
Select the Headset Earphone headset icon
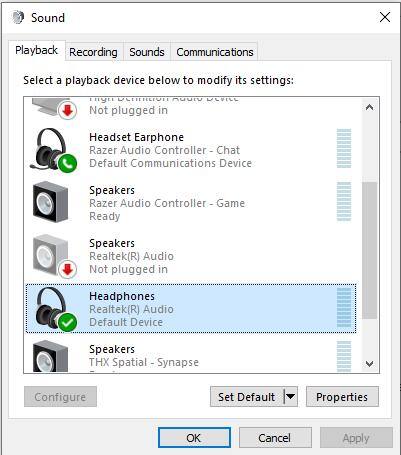point(53,150)
